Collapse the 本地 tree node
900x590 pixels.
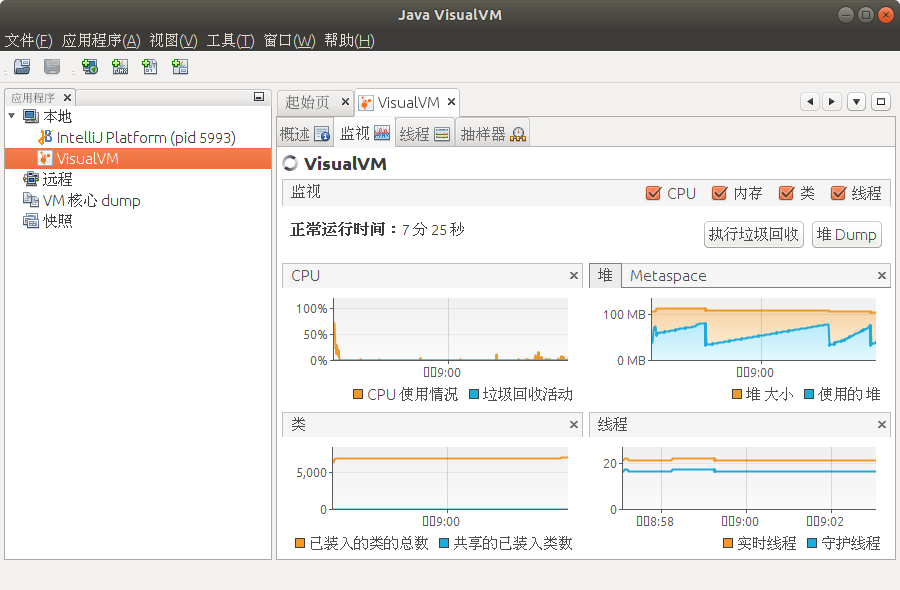11,116
